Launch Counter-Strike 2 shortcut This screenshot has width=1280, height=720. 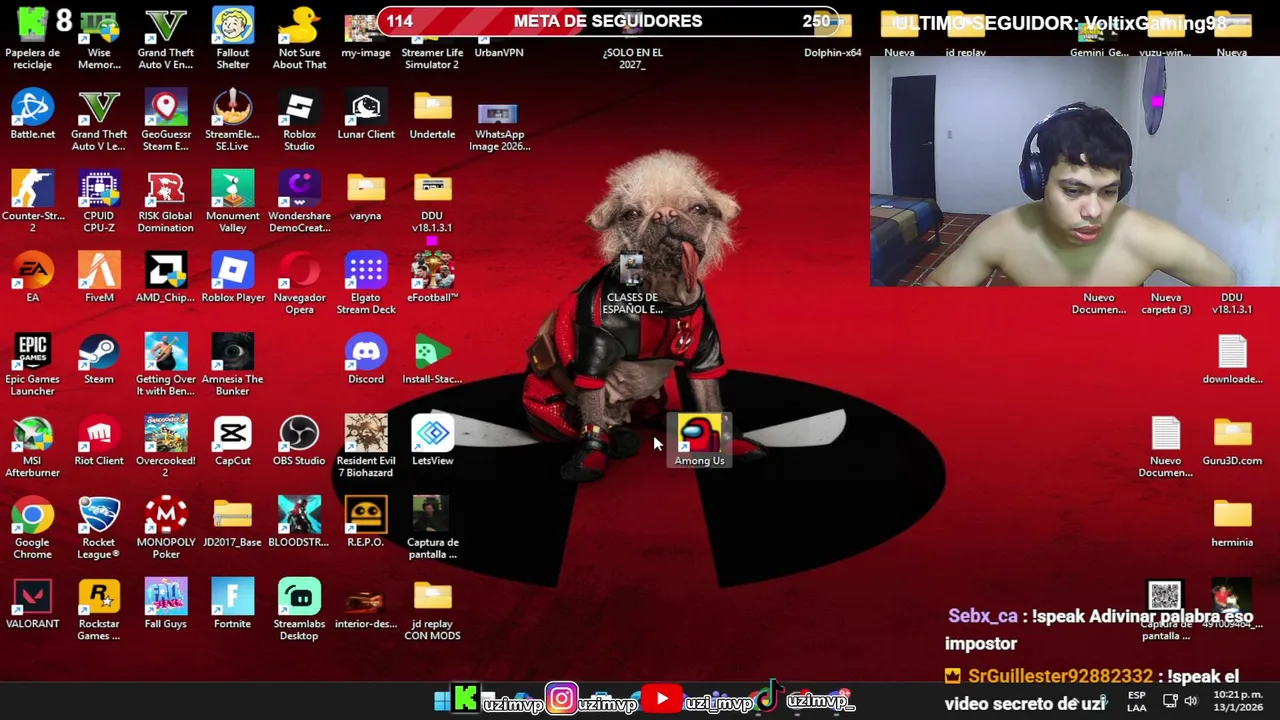[x=33, y=202]
